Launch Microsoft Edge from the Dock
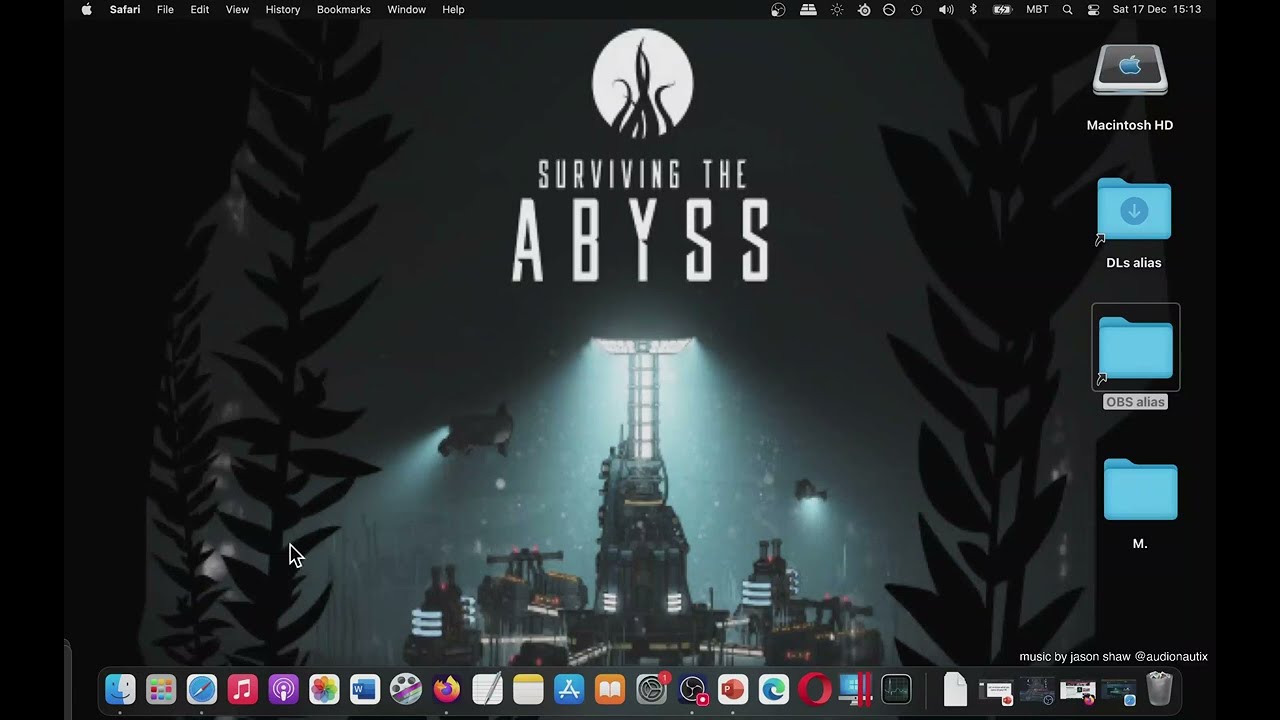This screenshot has height=720, width=1280. tap(774, 689)
